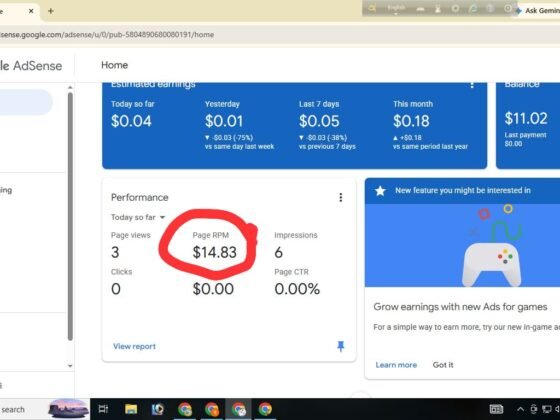Click the Google AdSense logo

(31, 66)
